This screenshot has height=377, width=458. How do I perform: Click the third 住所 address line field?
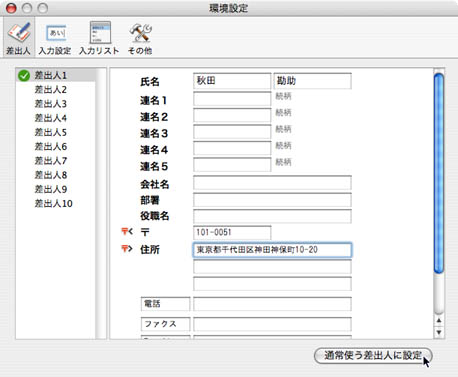[272, 284]
